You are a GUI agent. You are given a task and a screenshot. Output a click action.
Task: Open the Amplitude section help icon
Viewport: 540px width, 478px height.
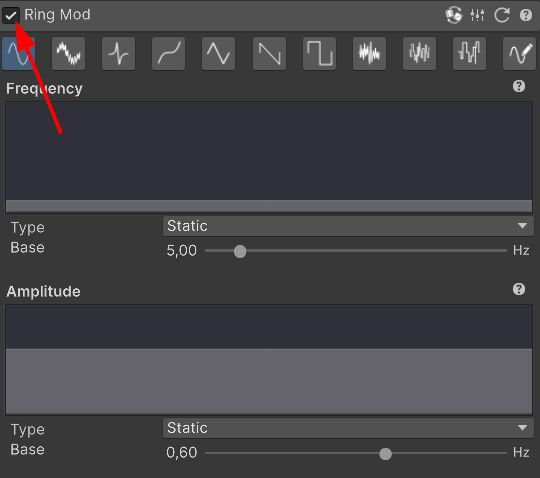point(519,289)
